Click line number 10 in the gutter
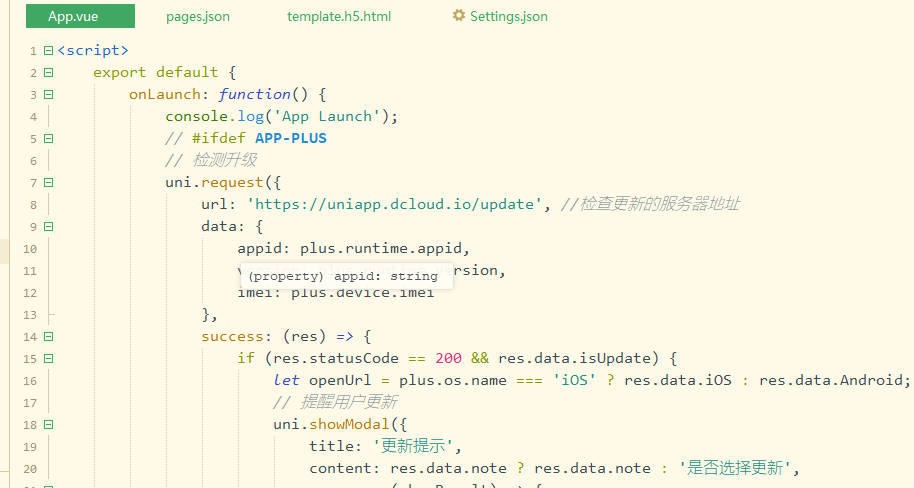Screen dimensions: 914x488 click(x=28, y=248)
